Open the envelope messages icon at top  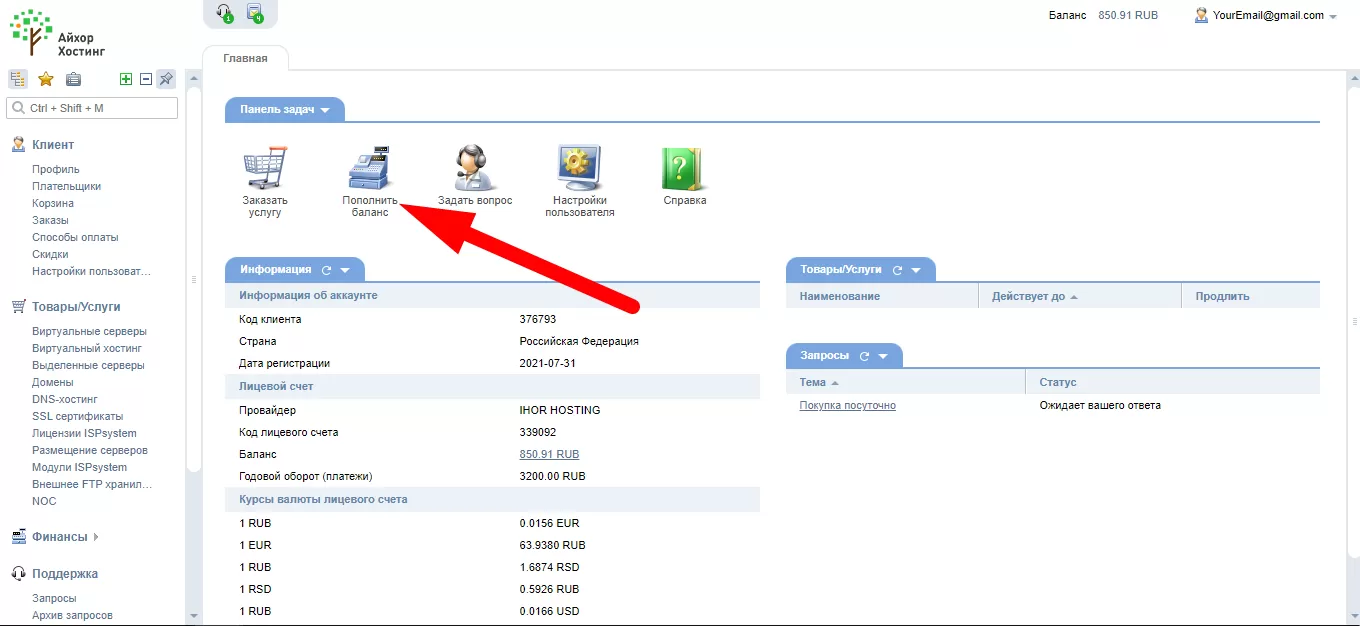[x=255, y=13]
